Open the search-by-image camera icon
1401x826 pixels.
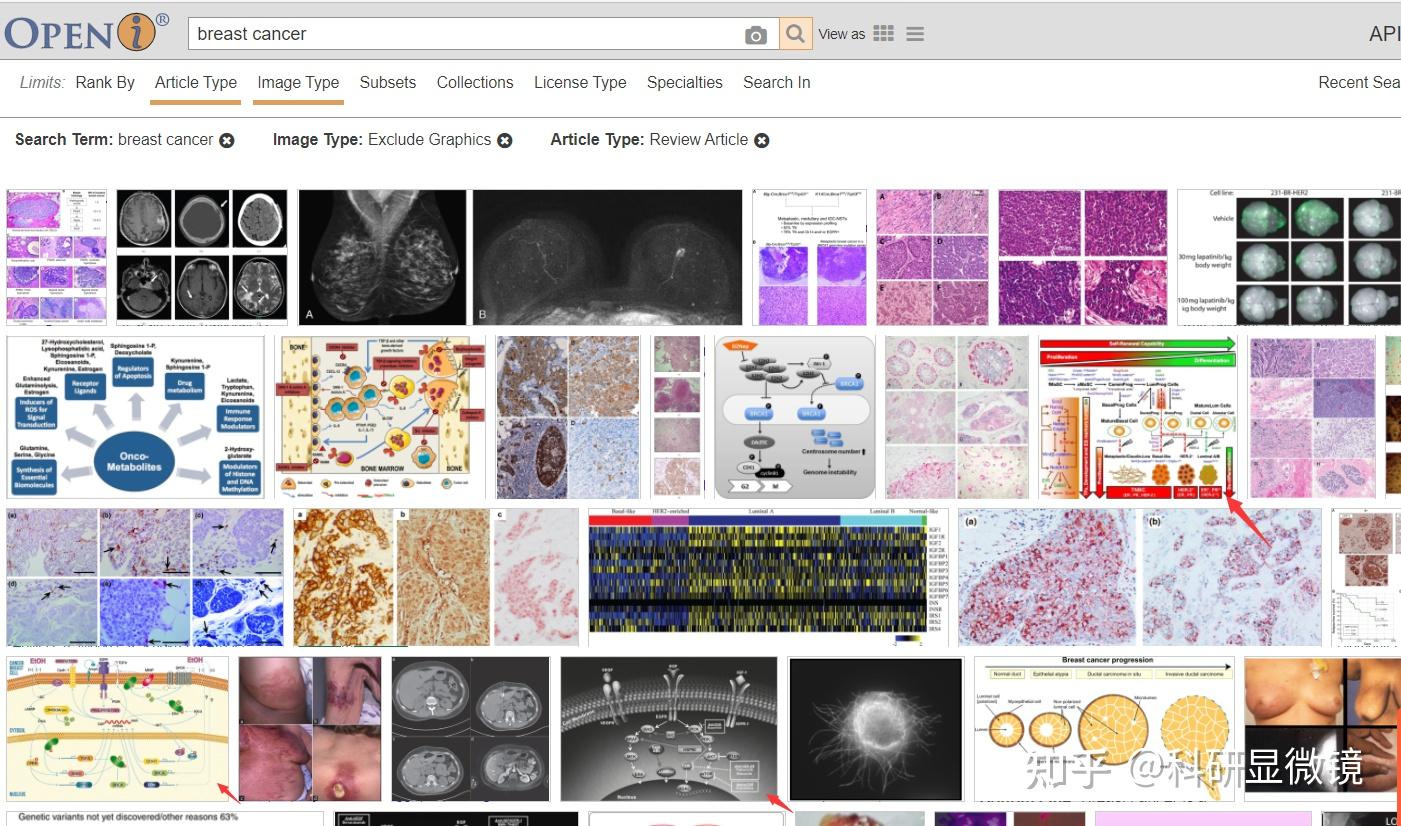pyautogui.click(x=757, y=33)
